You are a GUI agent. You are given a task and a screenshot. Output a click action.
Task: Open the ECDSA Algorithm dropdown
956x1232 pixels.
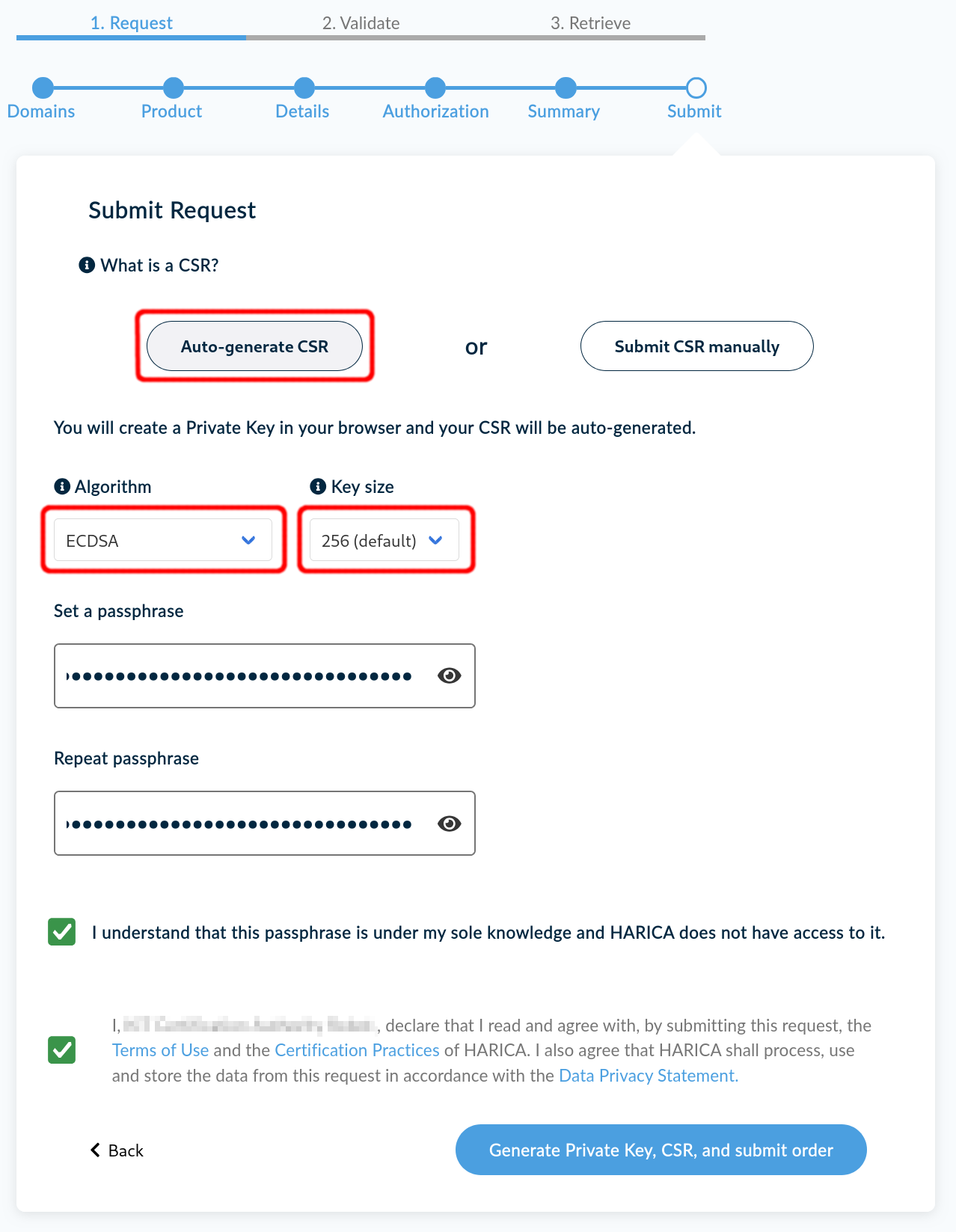coord(162,540)
